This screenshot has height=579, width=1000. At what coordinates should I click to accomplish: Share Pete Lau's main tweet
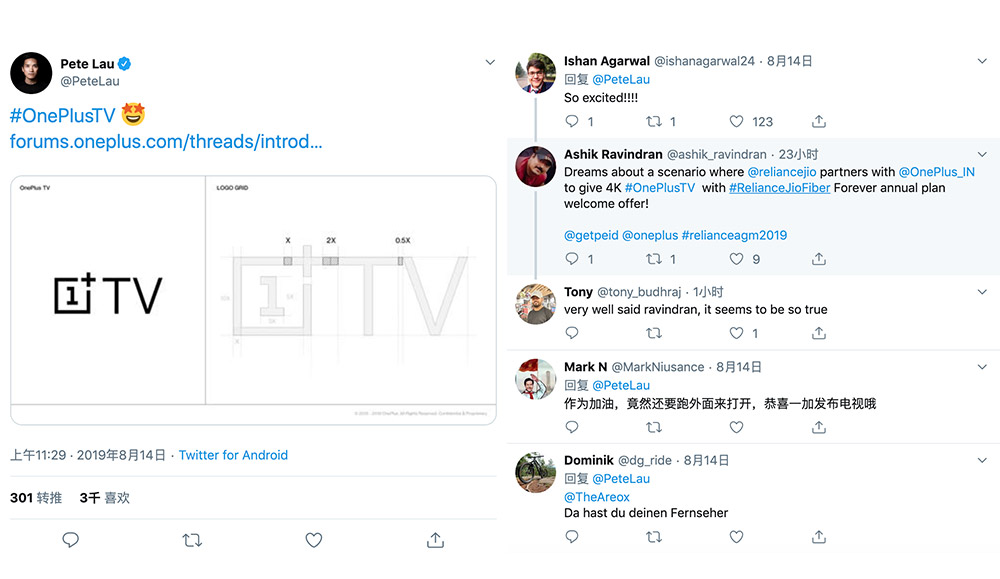click(x=435, y=540)
